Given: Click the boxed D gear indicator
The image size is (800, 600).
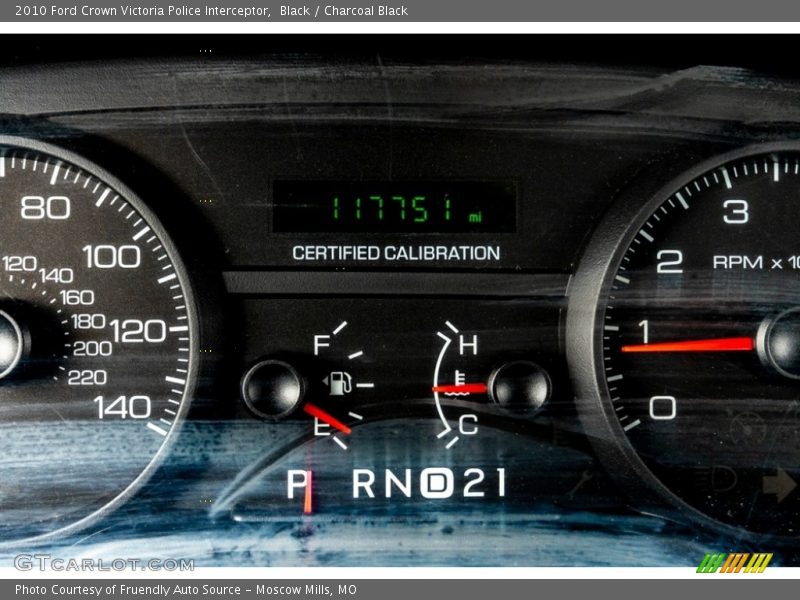Looking at the screenshot, I should 437,483.
